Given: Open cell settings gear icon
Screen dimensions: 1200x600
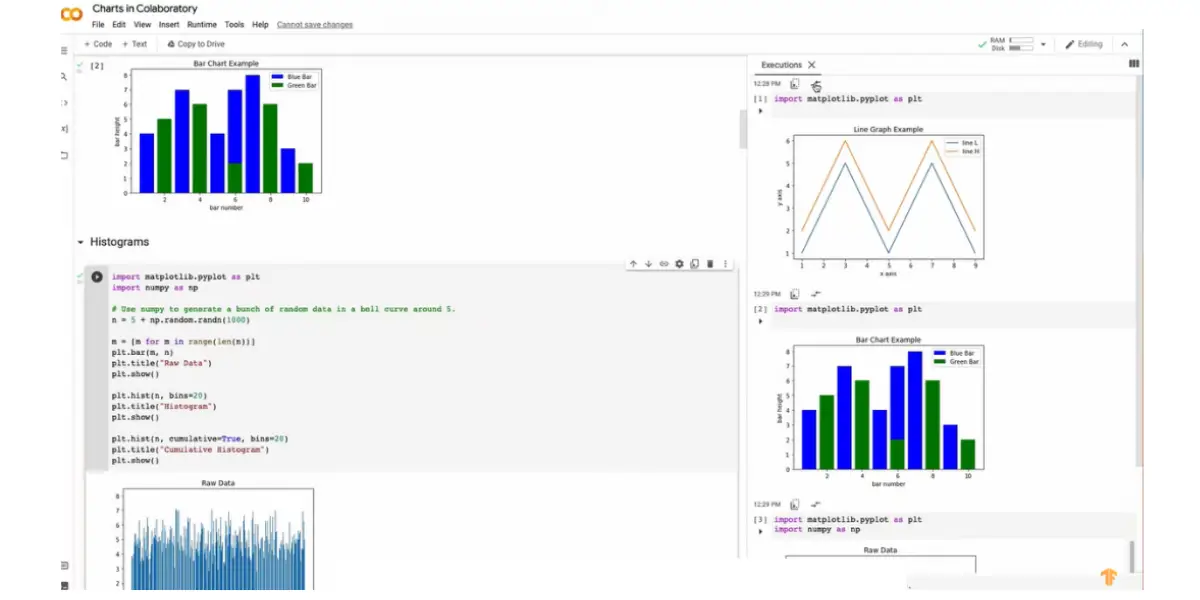Looking at the screenshot, I should click(x=679, y=264).
